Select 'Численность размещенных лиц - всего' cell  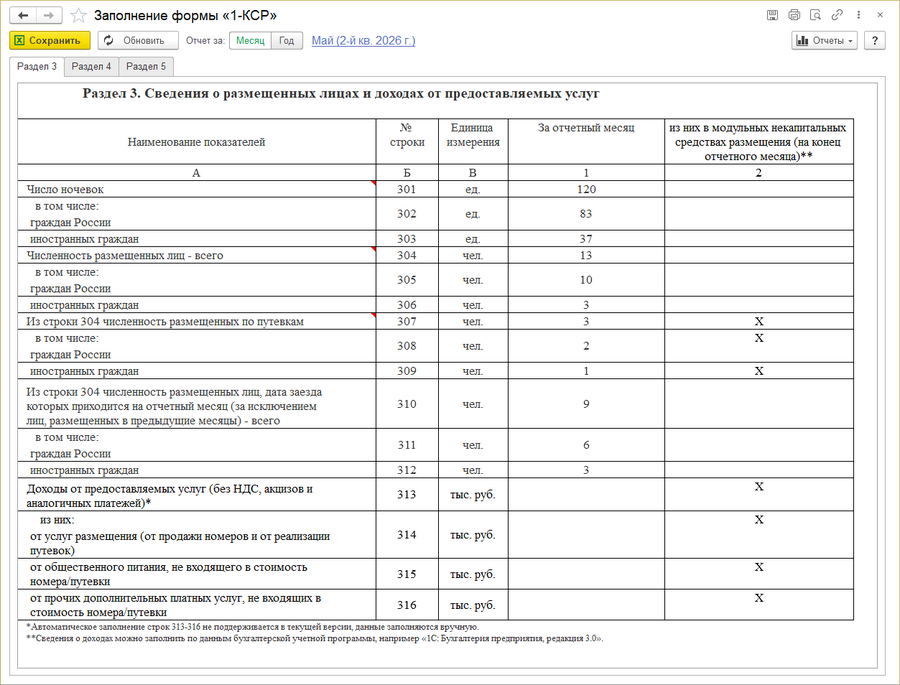[197, 255]
